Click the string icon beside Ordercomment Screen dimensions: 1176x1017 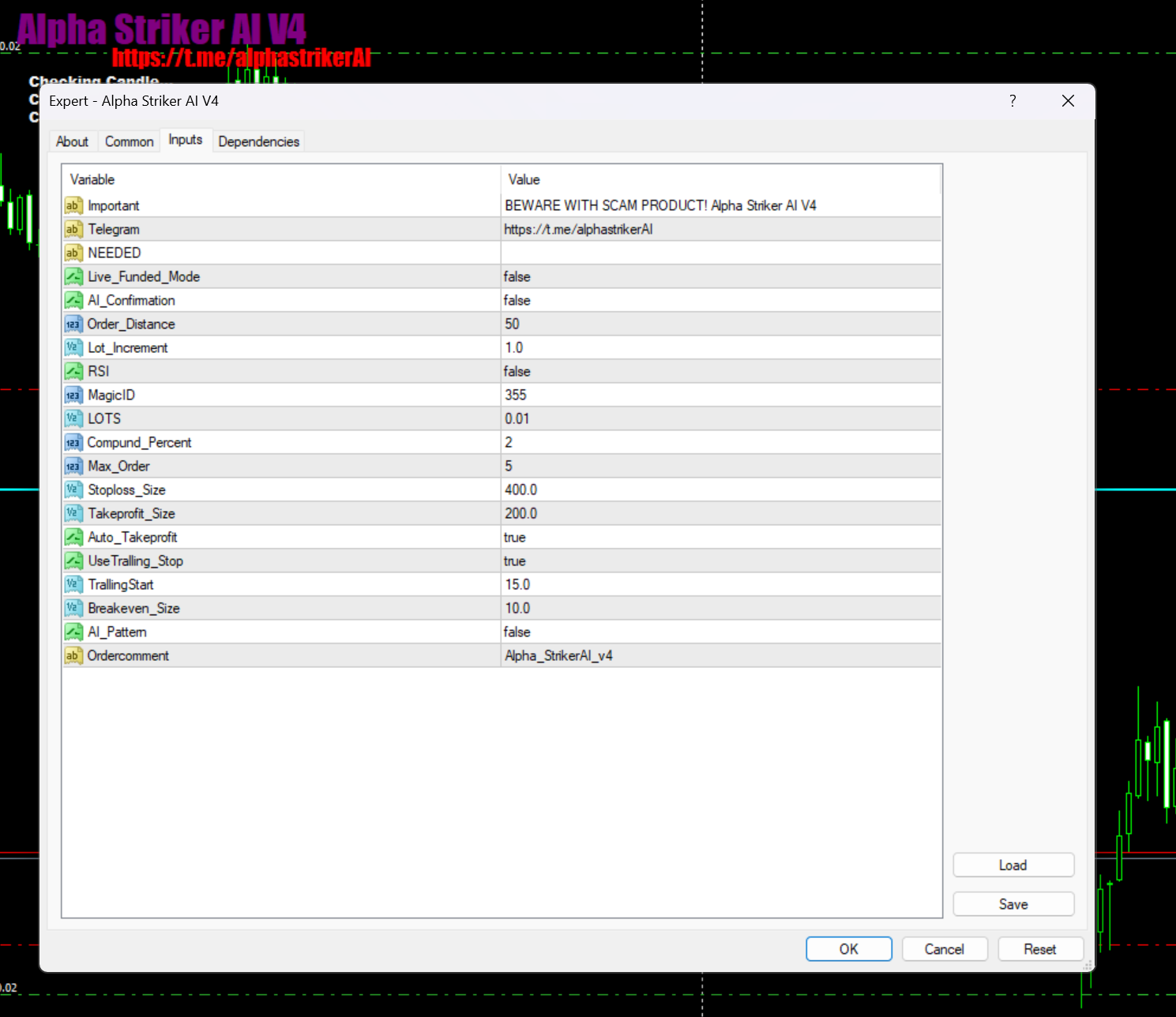[x=73, y=655]
